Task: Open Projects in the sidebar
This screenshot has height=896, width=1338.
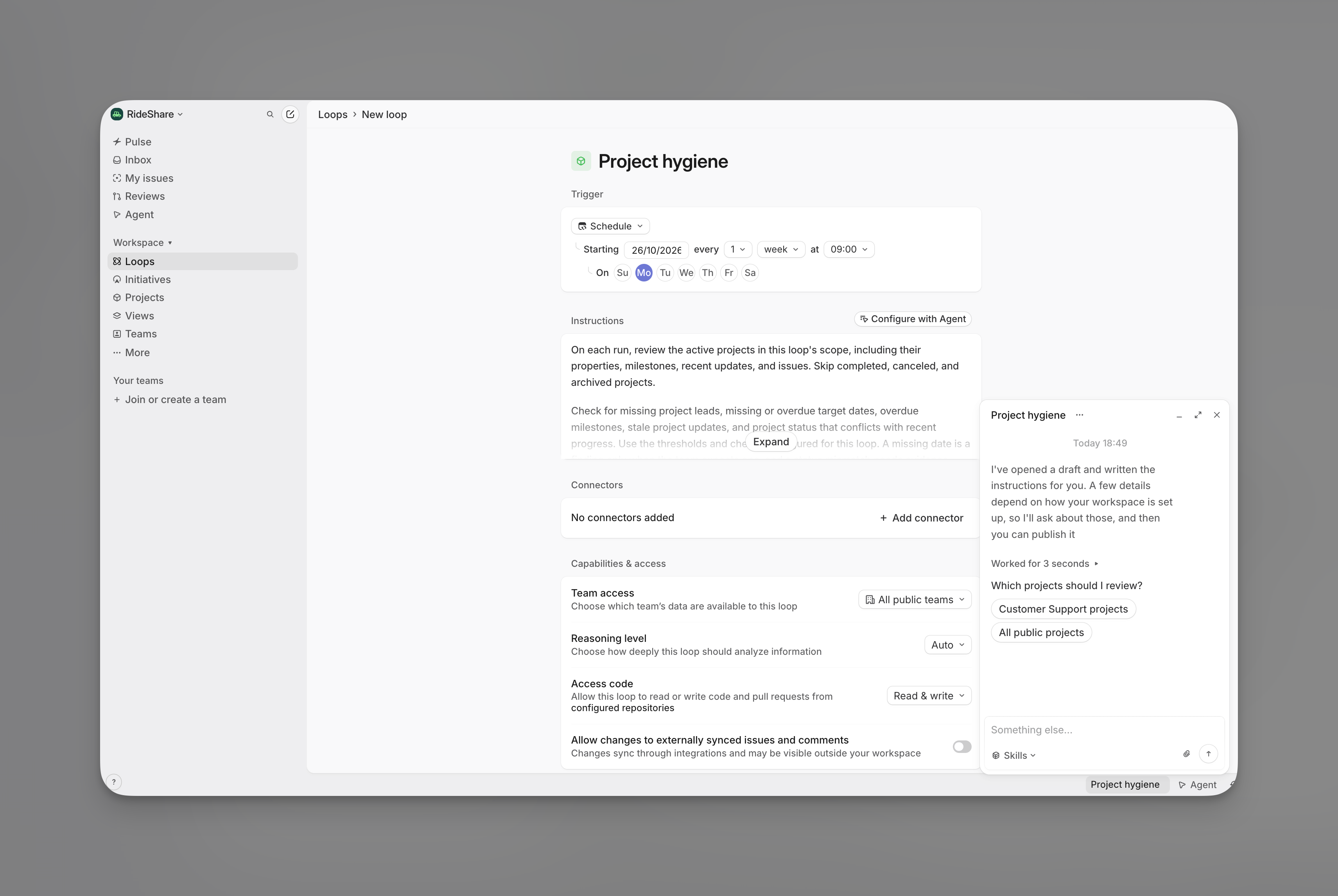Action: coord(203,297)
